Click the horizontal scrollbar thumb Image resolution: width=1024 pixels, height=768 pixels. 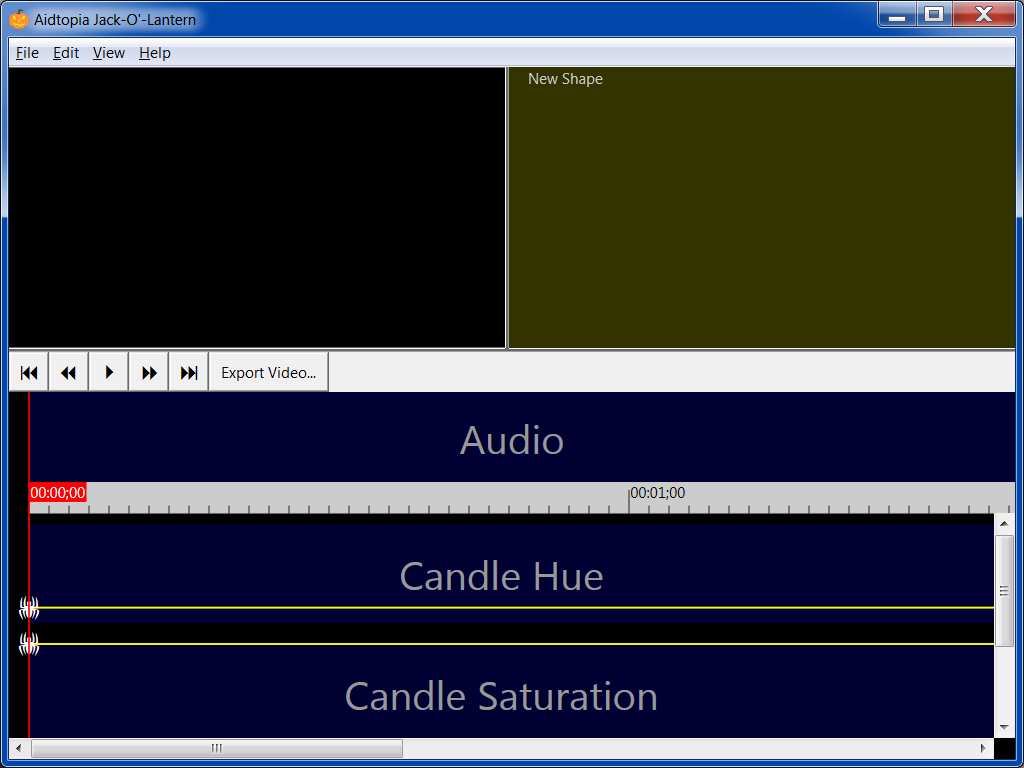[217, 748]
